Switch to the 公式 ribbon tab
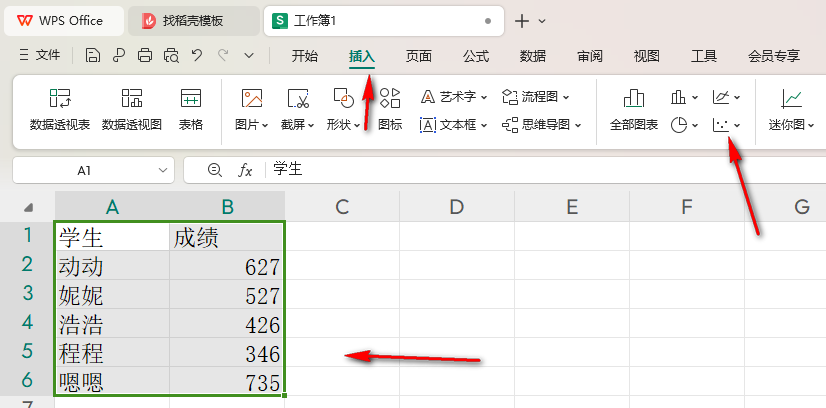The image size is (826, 408). tap(476, 56)
